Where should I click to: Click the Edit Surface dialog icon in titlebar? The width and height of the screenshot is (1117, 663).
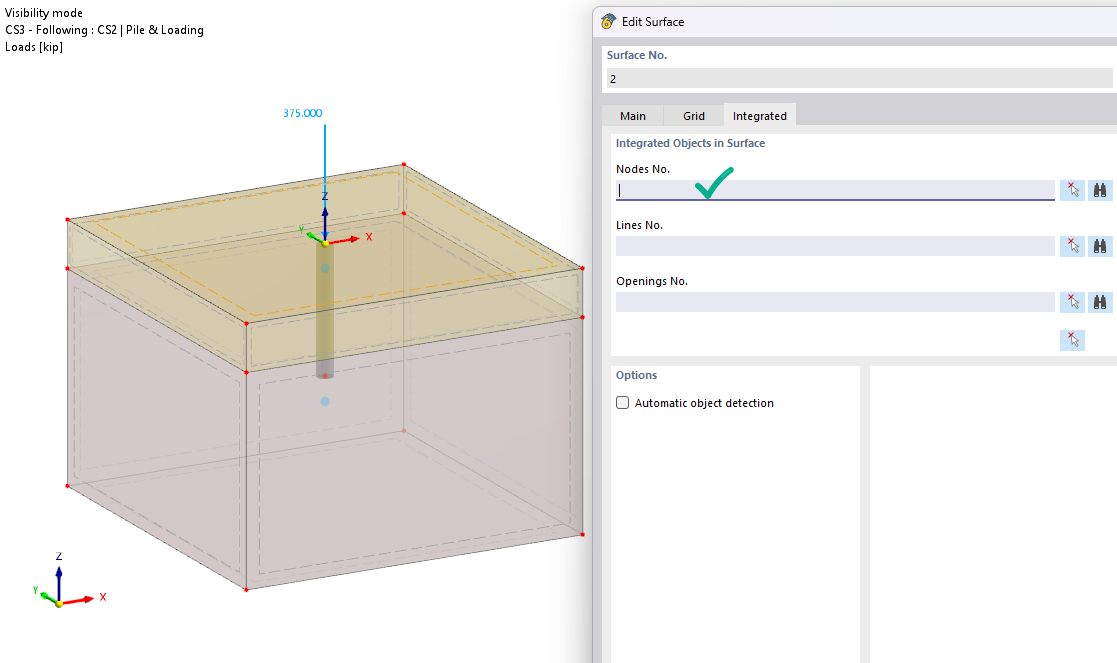click(607, 21)
